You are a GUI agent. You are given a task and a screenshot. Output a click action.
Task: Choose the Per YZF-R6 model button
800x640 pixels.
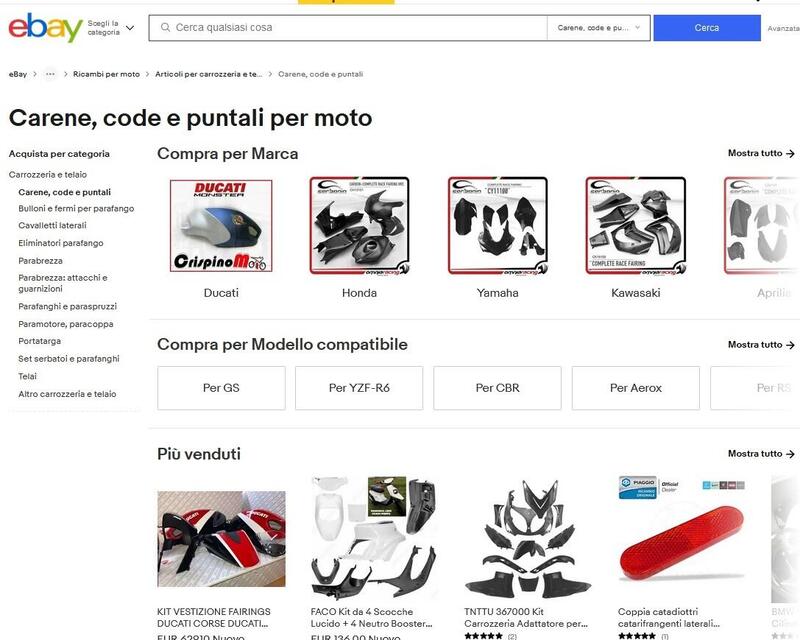(359, 388)
